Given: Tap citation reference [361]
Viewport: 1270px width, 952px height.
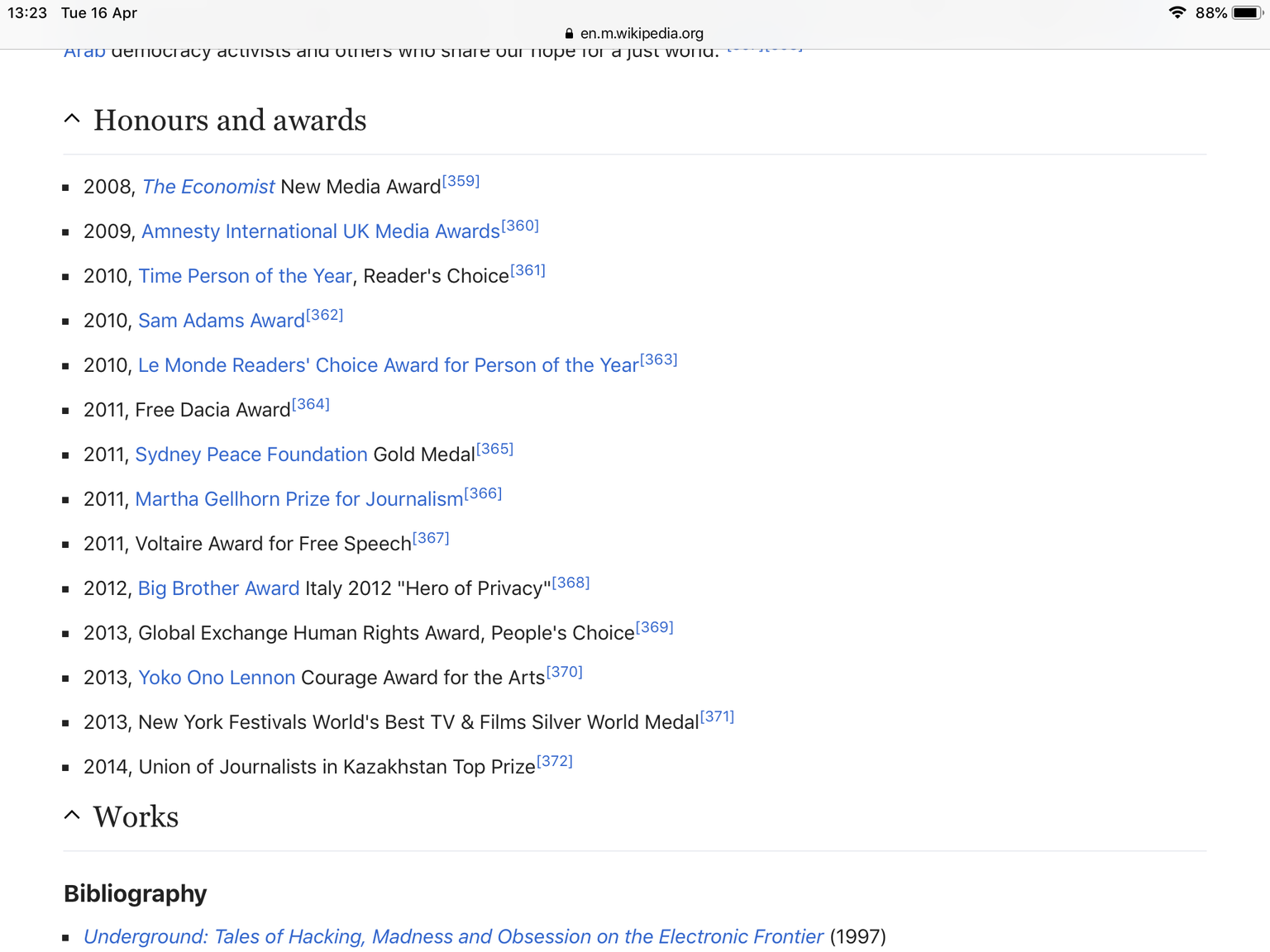Looking at the screenshot, I should pyautogui.click(x=528, y=270).
